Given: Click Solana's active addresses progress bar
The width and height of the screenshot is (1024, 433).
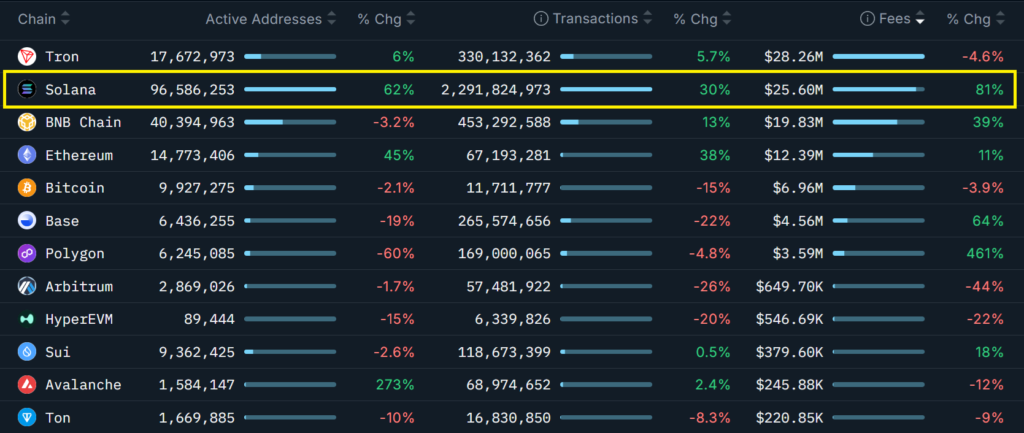Looking at the screenshot, I should click(x=290, y=90).
